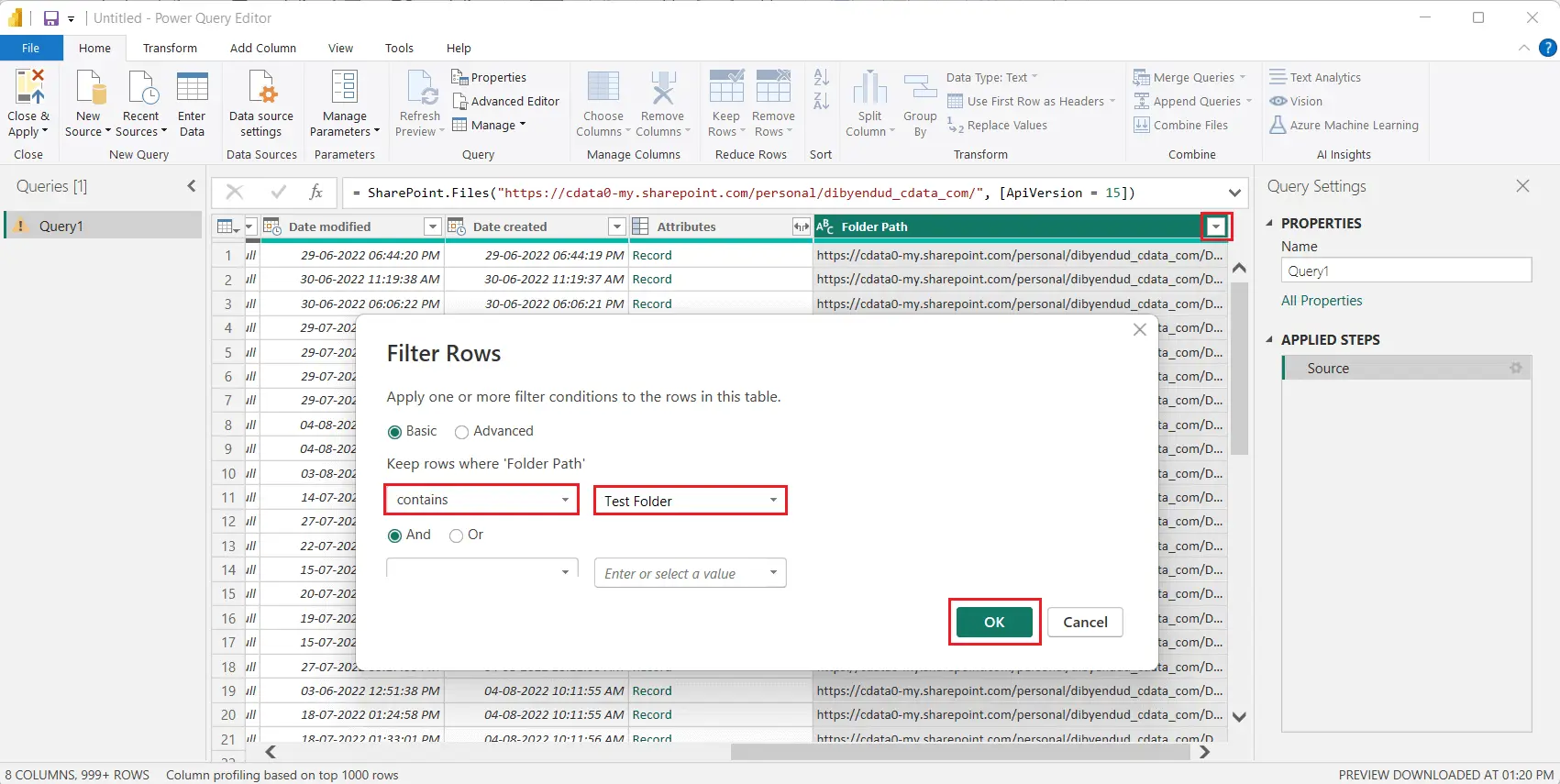Click the Choose Columns icon
This screenshot has width=1560, height=784.
pos(603,89)
